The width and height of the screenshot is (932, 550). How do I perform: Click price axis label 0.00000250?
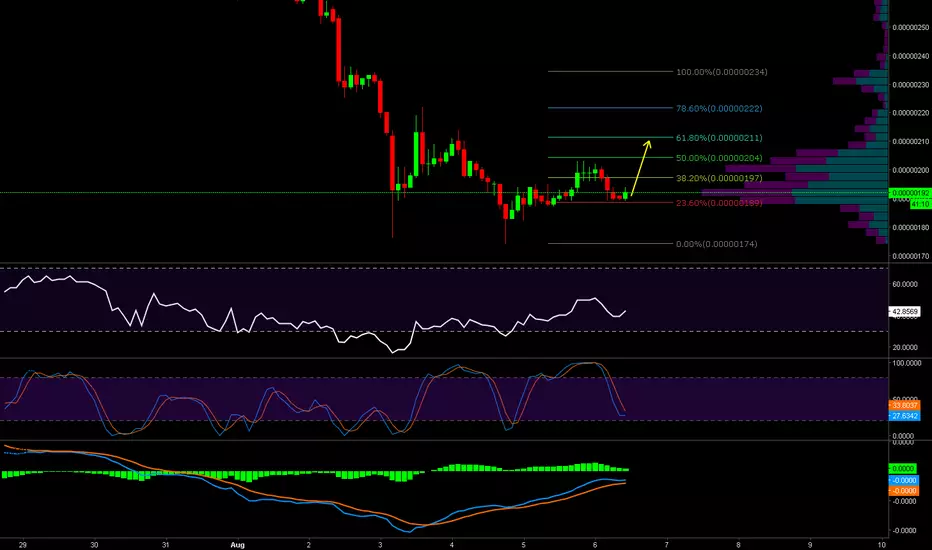pyautogui.click(x=911, y=27)
